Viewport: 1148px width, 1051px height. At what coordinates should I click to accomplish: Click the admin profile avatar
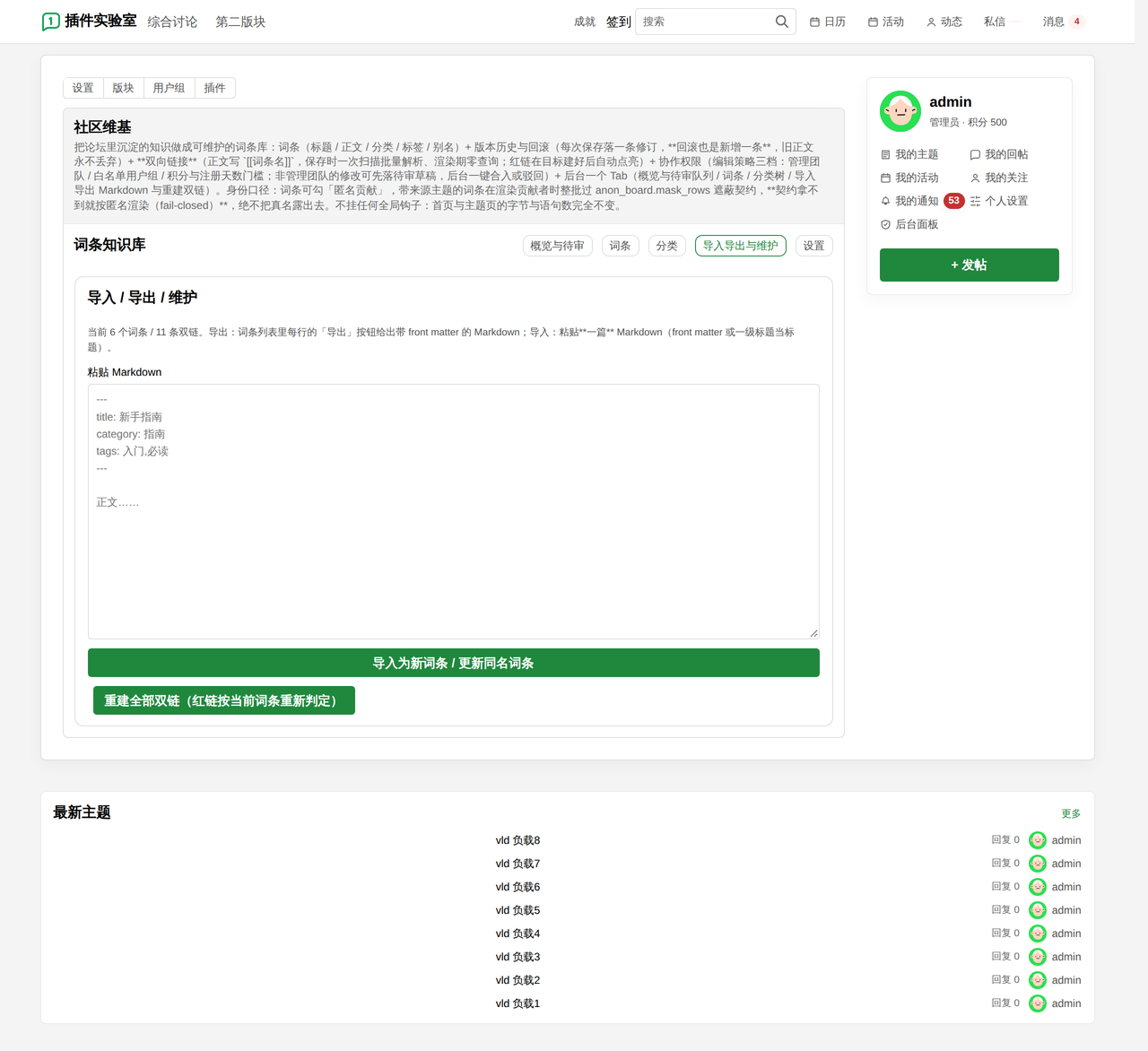click(x=900, y=111)
